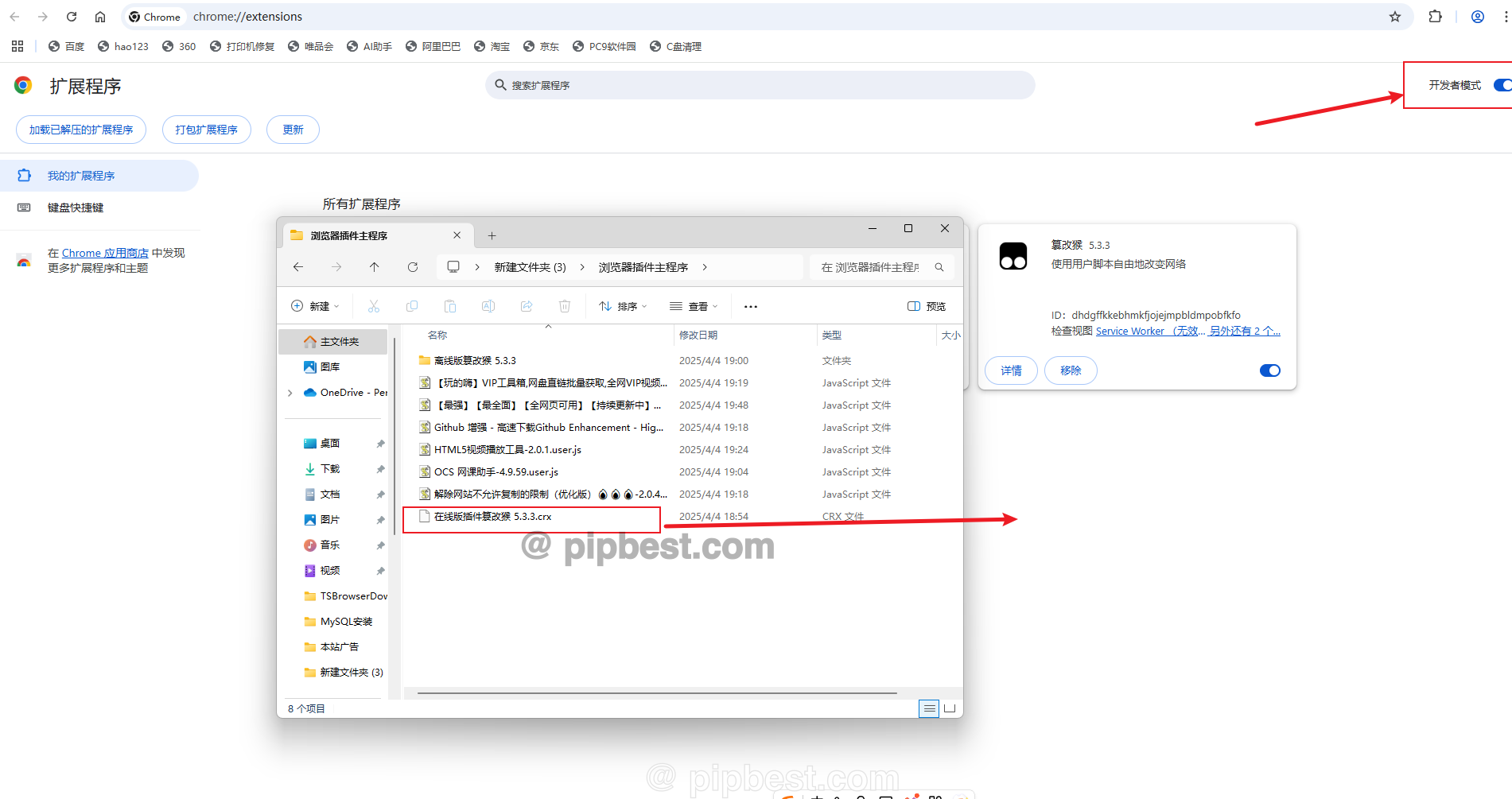Open the 查看 view dropdown
The width and height of the screenshot is (1512, 799).
[694, 306]
